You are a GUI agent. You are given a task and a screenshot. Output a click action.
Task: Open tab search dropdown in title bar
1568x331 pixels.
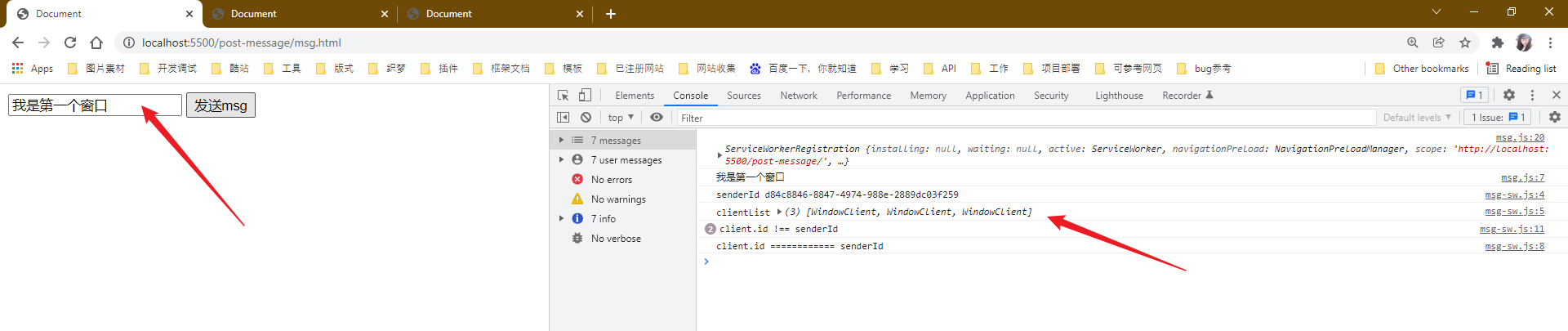coord(1437,12)
